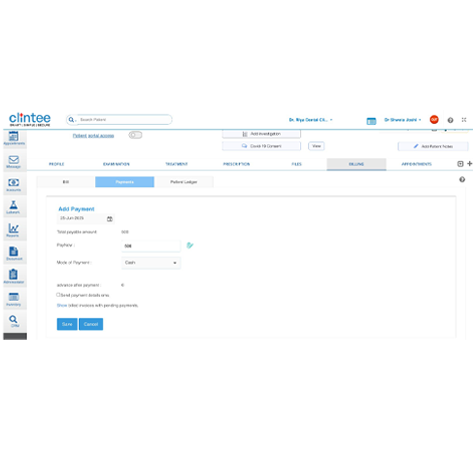Viewport: 473px width, 450px height.
Task: Click the calendar icon in the payment date field
Action: pos(110,219)
